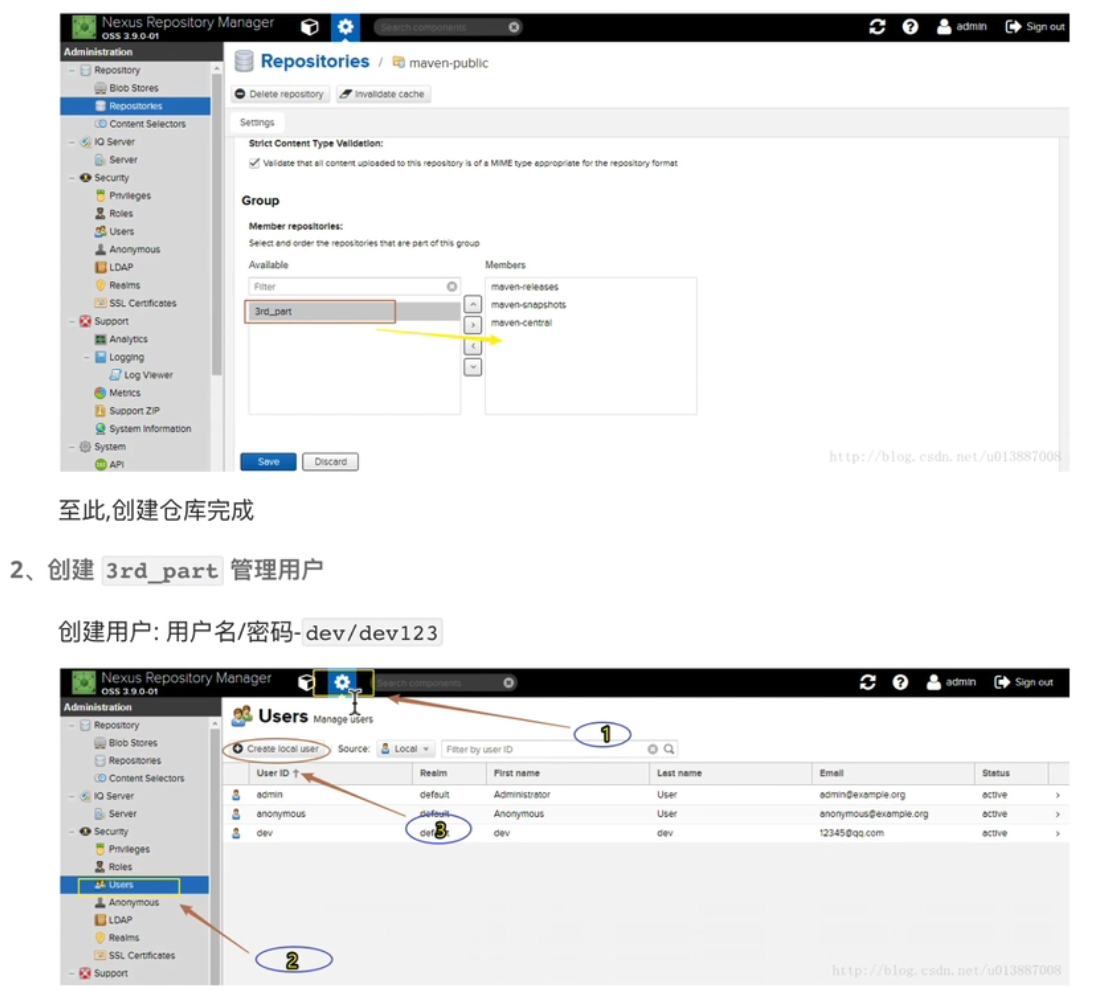1107x1005 pixels.
Task: Open API in the top sidebar
Action: 116,464
